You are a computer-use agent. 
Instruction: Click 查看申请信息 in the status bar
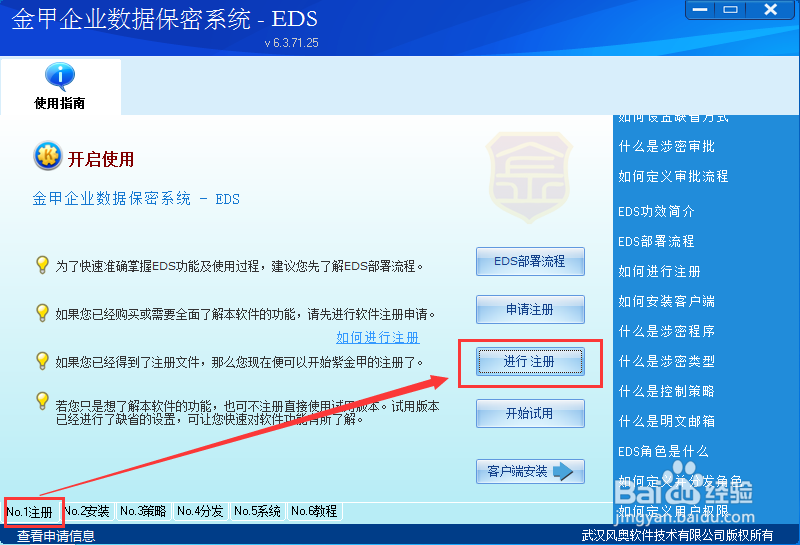click(56, 536)
